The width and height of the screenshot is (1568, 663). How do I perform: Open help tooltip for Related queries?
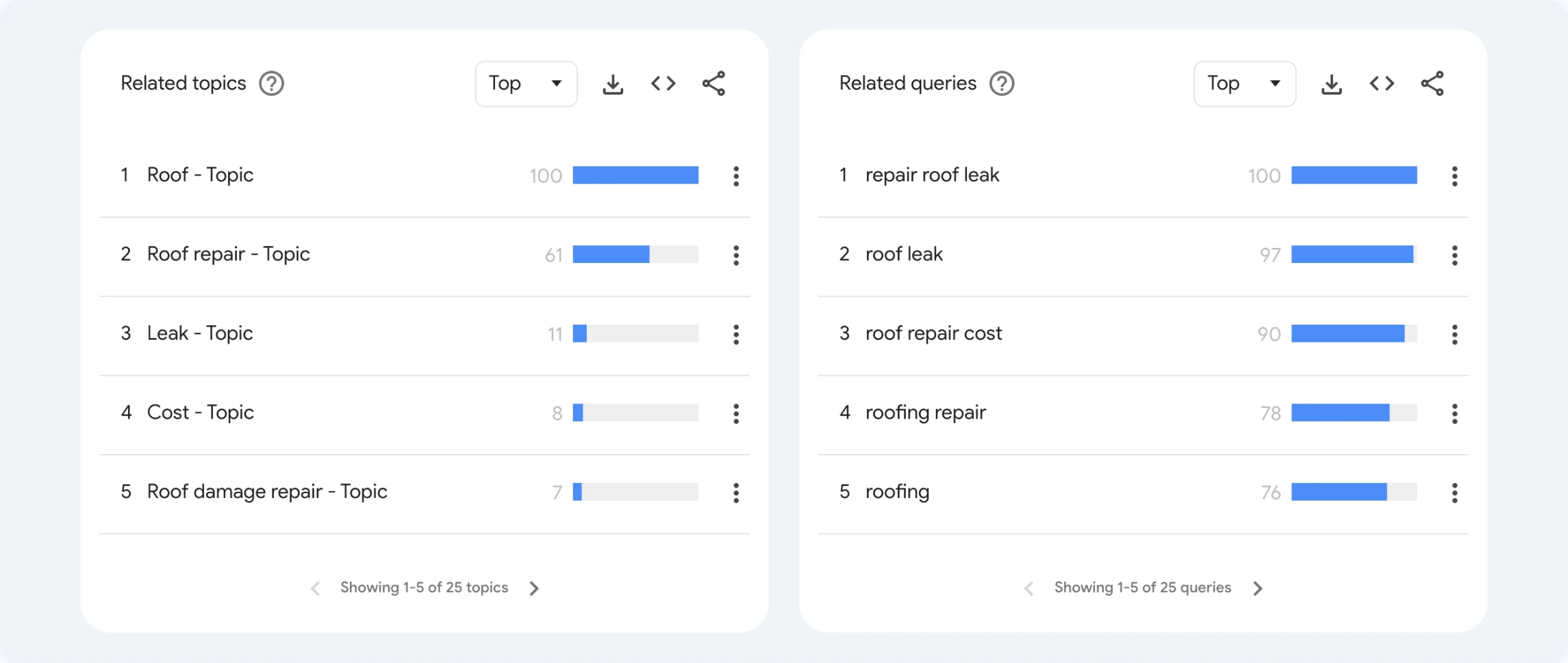point(1002,84)
